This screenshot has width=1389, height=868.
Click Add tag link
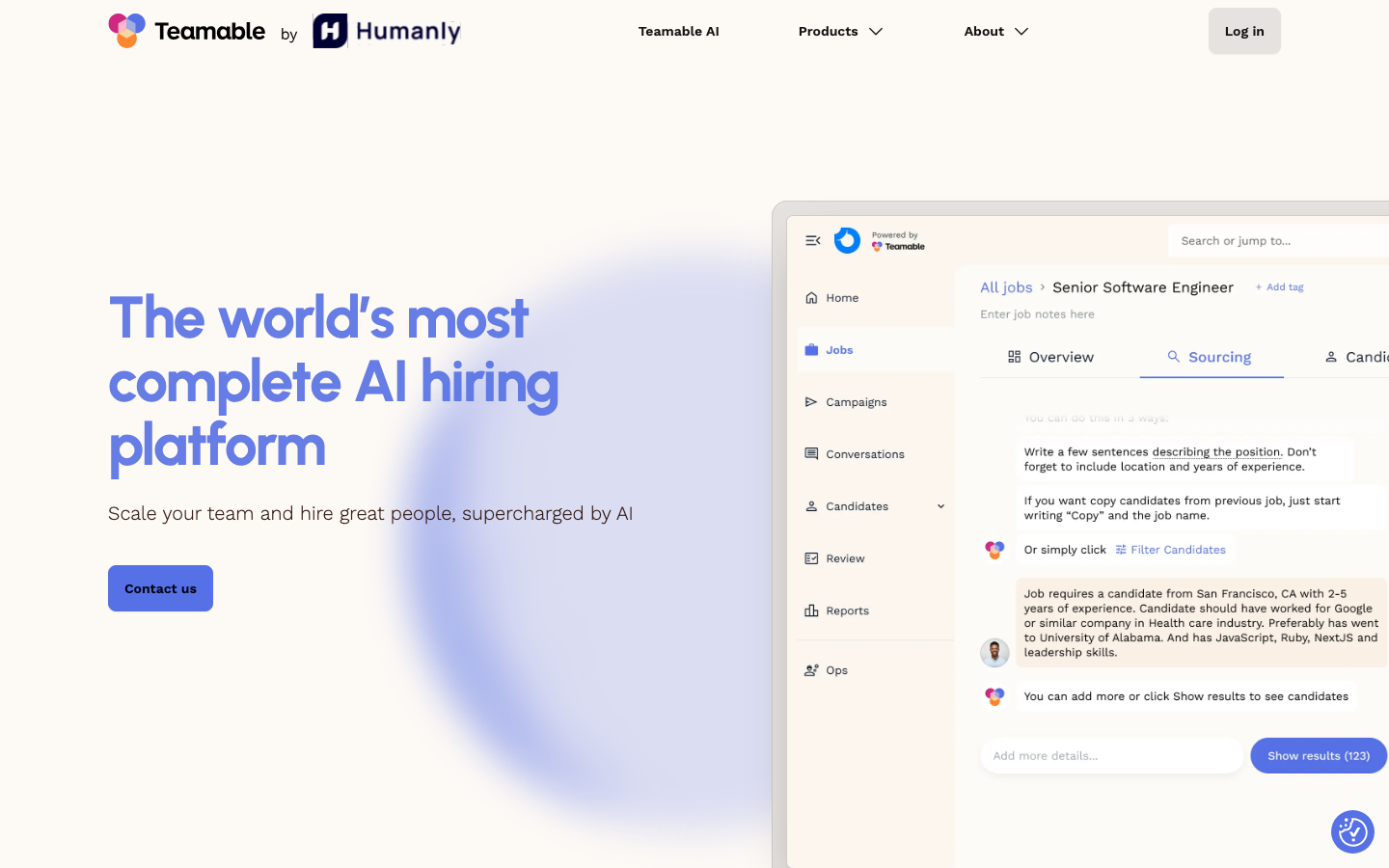click(1279, 287)
